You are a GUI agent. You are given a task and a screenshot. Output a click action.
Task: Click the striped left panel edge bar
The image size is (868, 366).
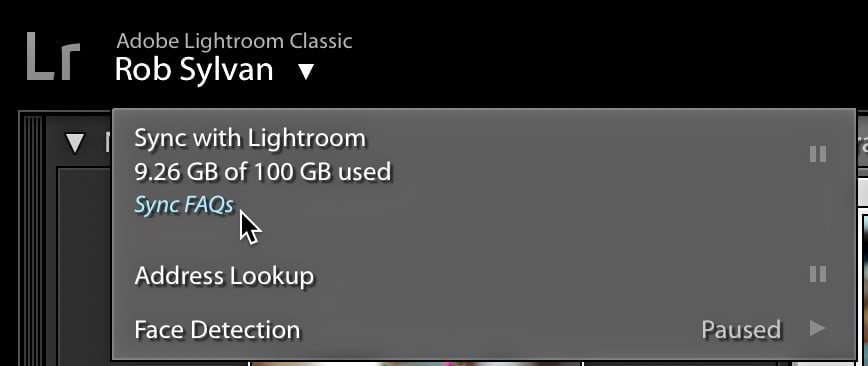[x=33, y=240]
